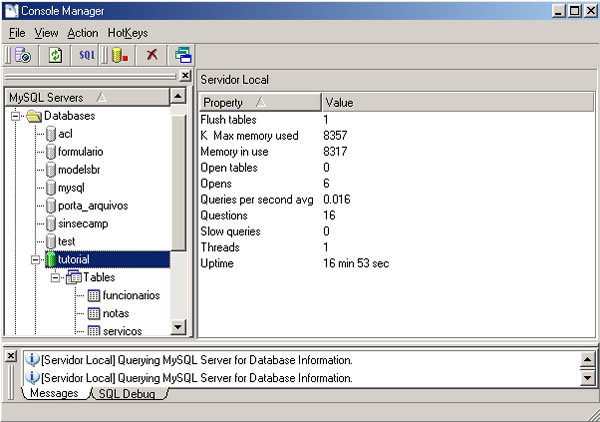
Task: Maximize the Console Manager window
Action: [575, 11]
